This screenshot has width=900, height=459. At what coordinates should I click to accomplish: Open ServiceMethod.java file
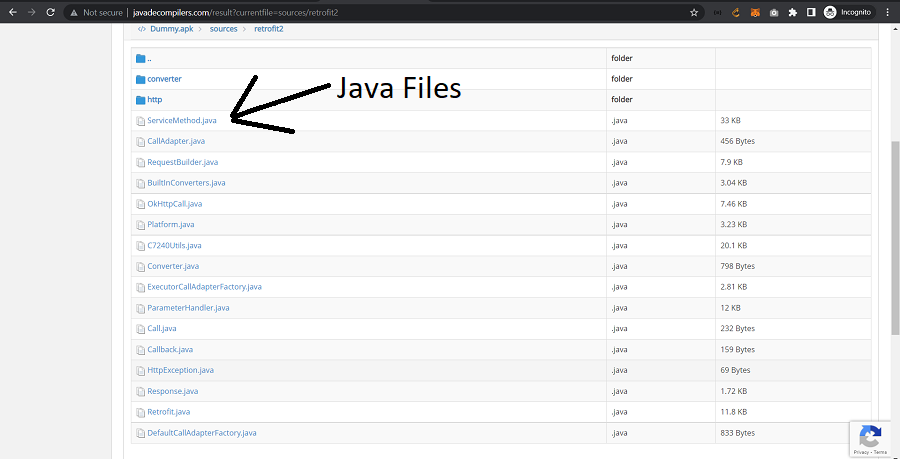[182, 120]
